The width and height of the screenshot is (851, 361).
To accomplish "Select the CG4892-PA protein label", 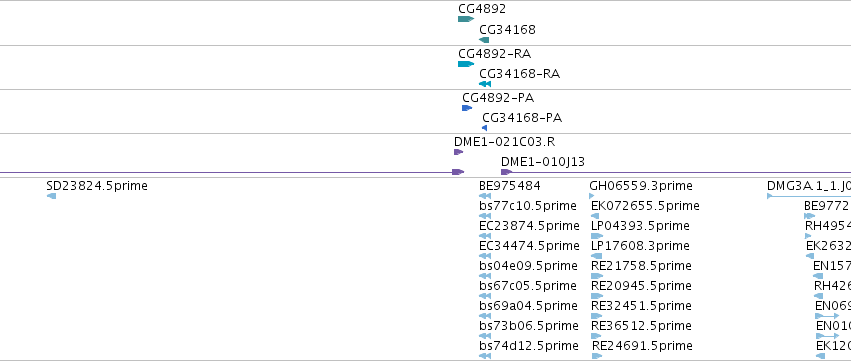I will [x=498, y=98].
